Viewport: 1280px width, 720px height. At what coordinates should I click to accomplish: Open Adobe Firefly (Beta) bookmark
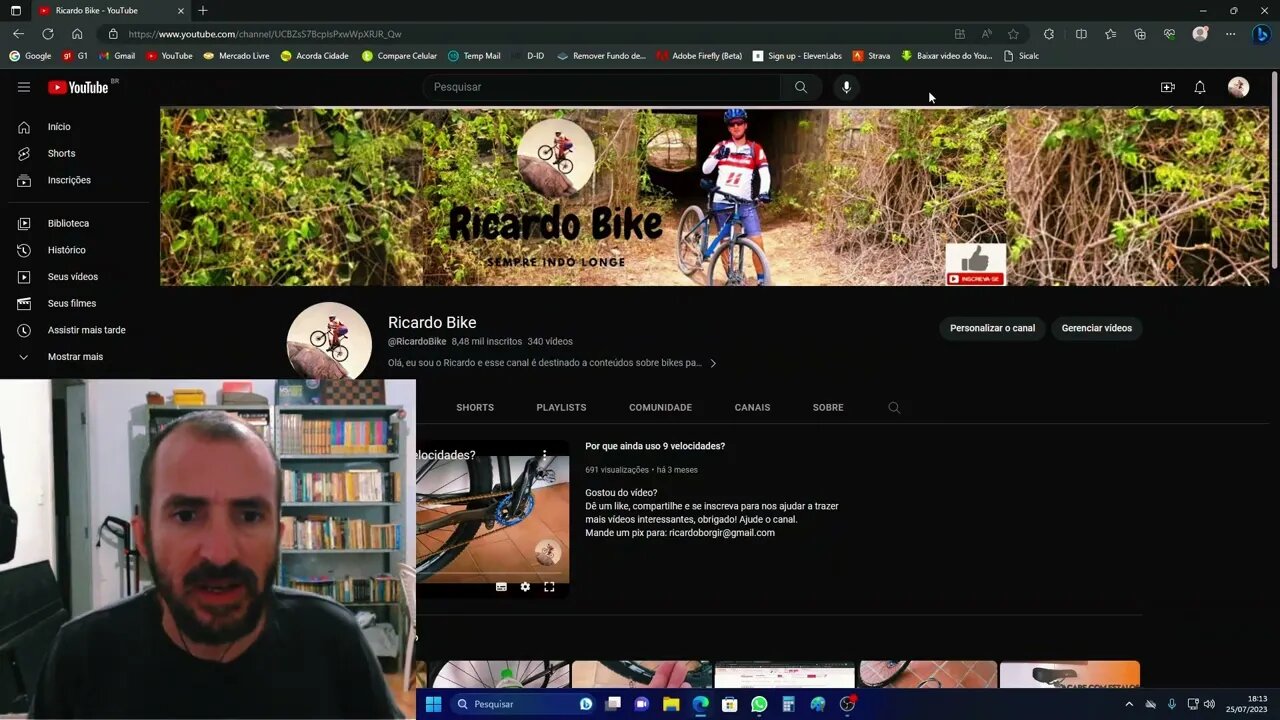(x=699, y=56)
